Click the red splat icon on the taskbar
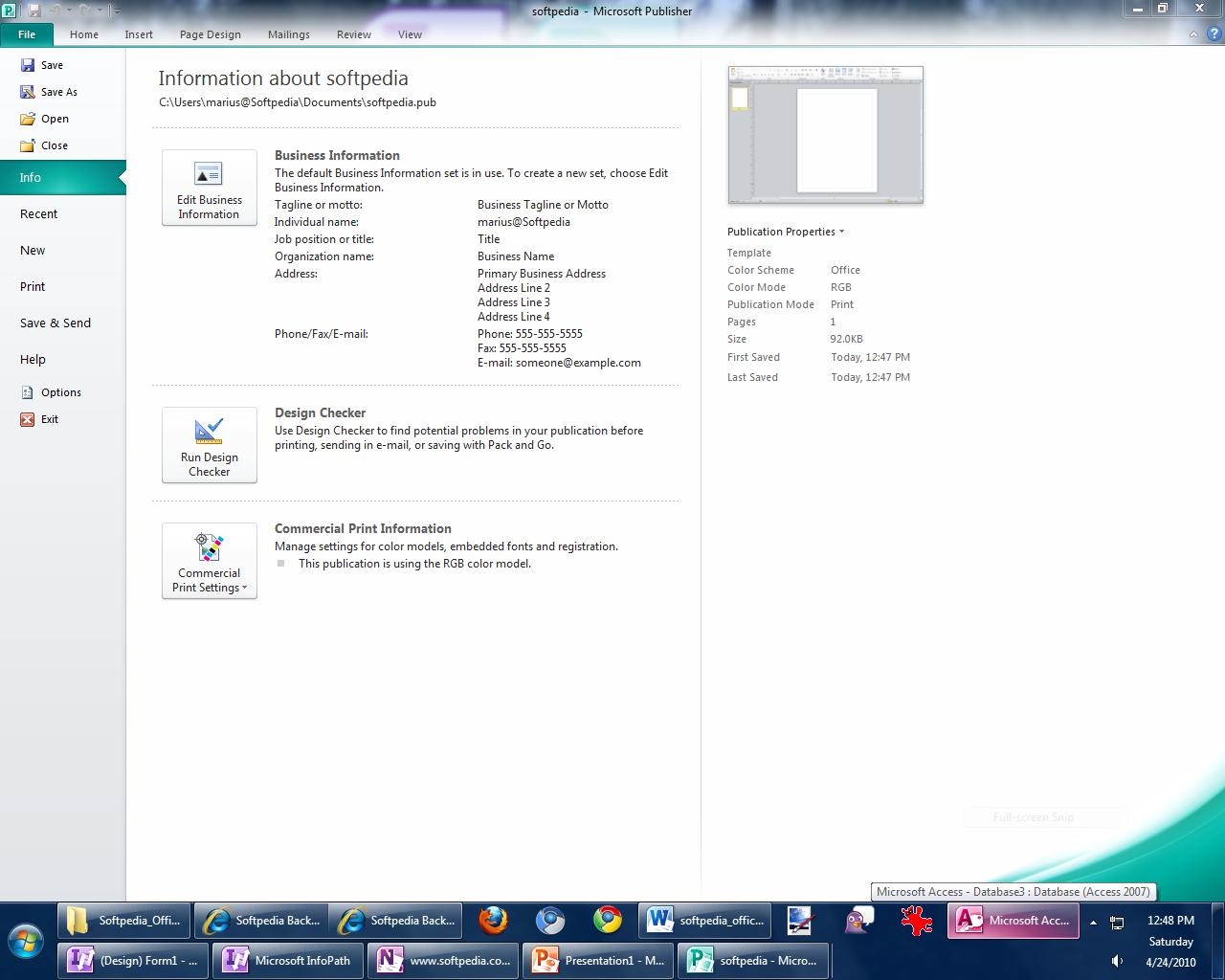This screenshot has height=980, width=1225. point(917,921)
